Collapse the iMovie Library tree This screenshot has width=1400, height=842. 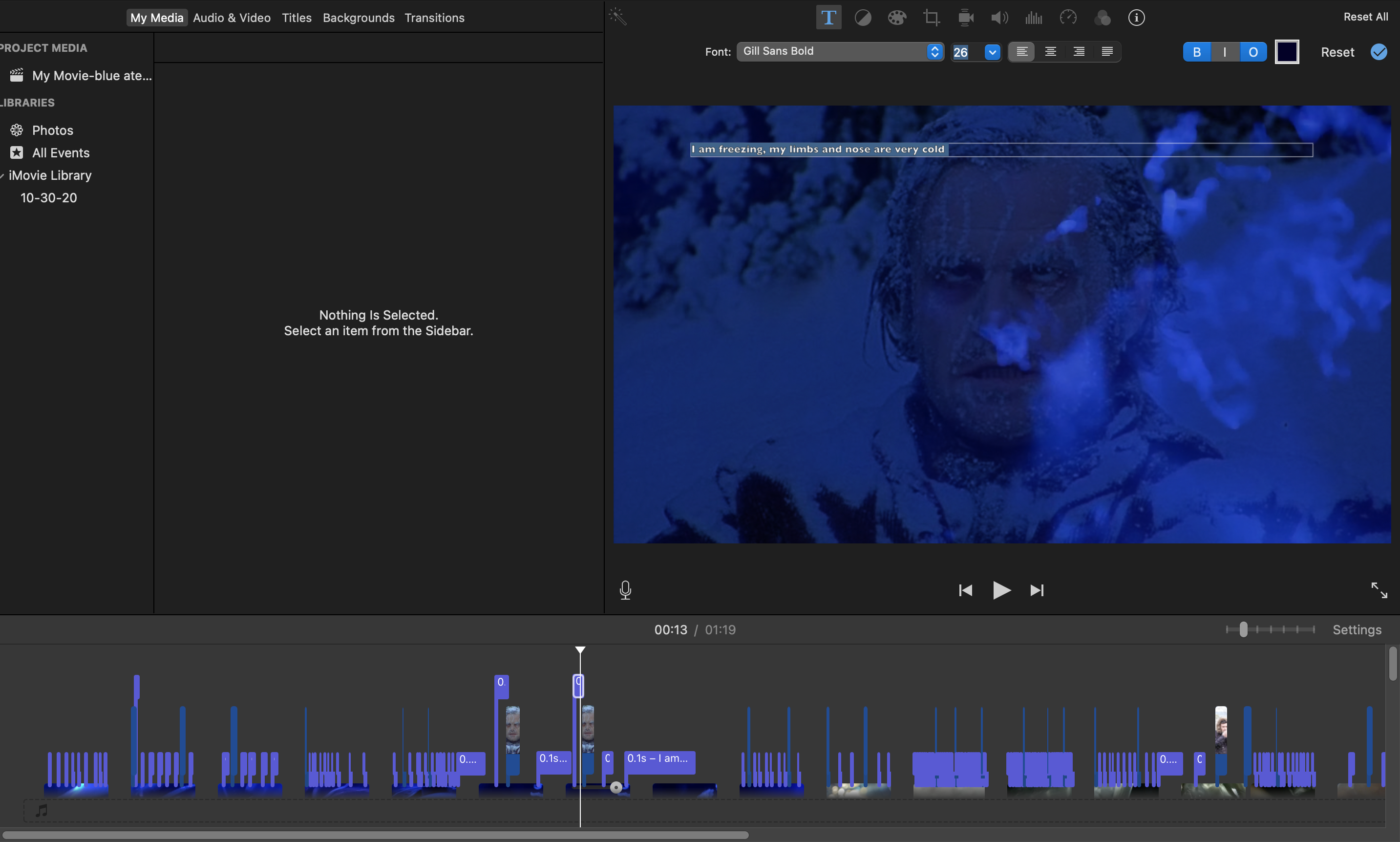coord(2,175)
